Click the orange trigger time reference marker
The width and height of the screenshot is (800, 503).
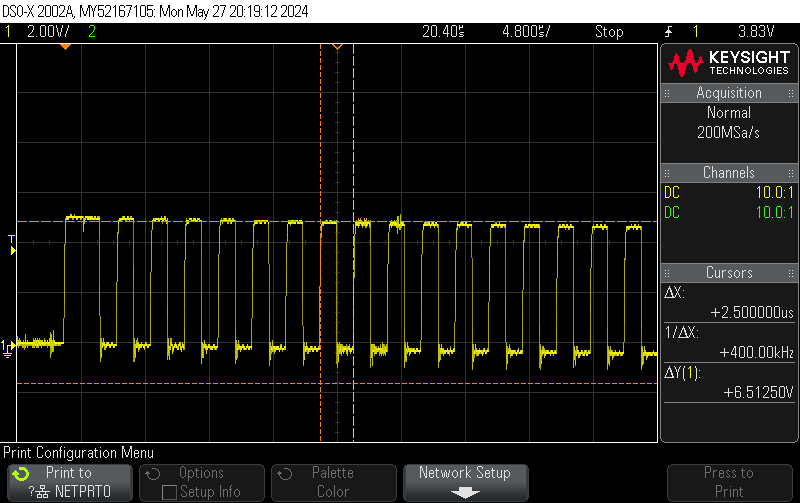click(x=65, y=47)
